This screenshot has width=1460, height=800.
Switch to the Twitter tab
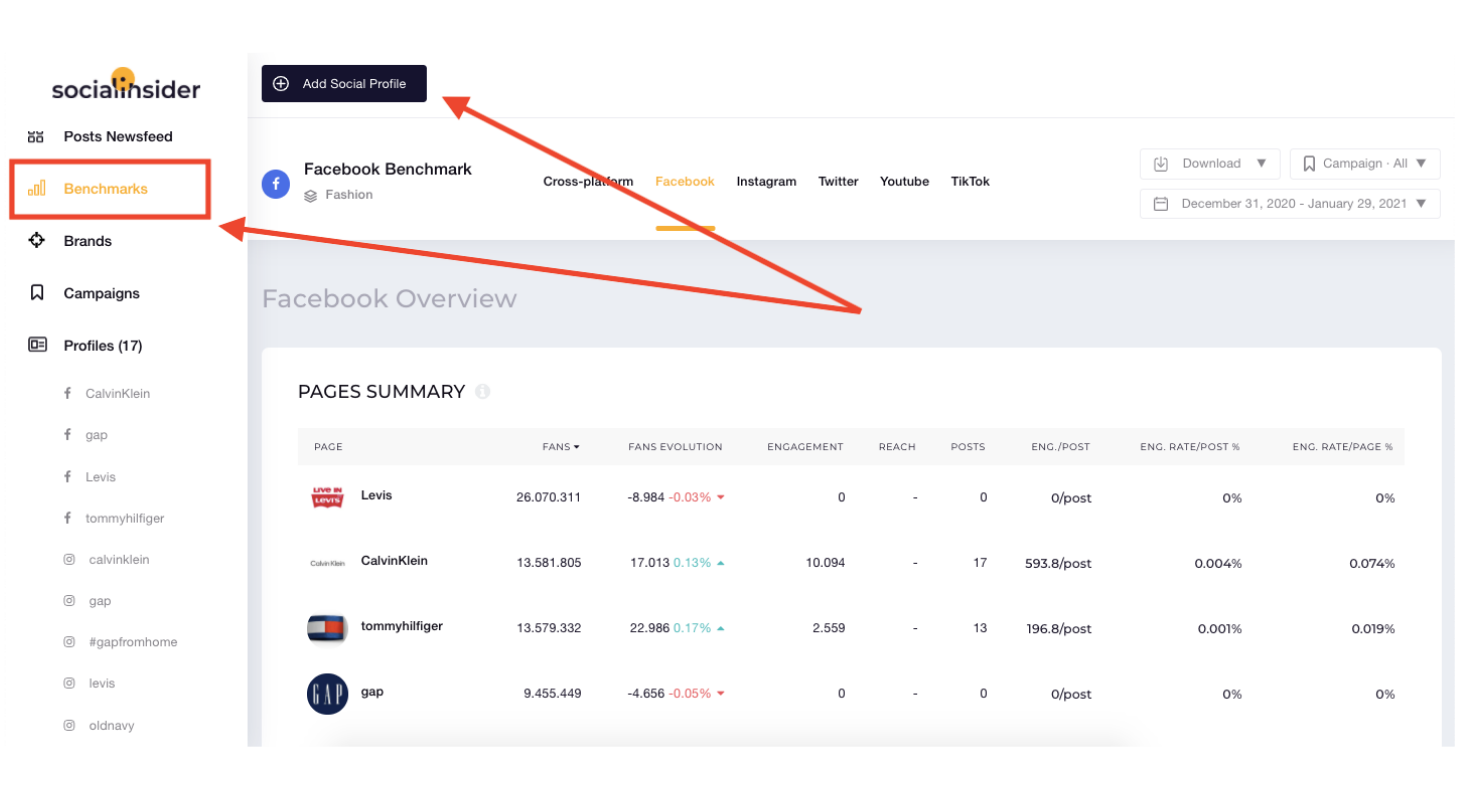click(x=838, y=182)
